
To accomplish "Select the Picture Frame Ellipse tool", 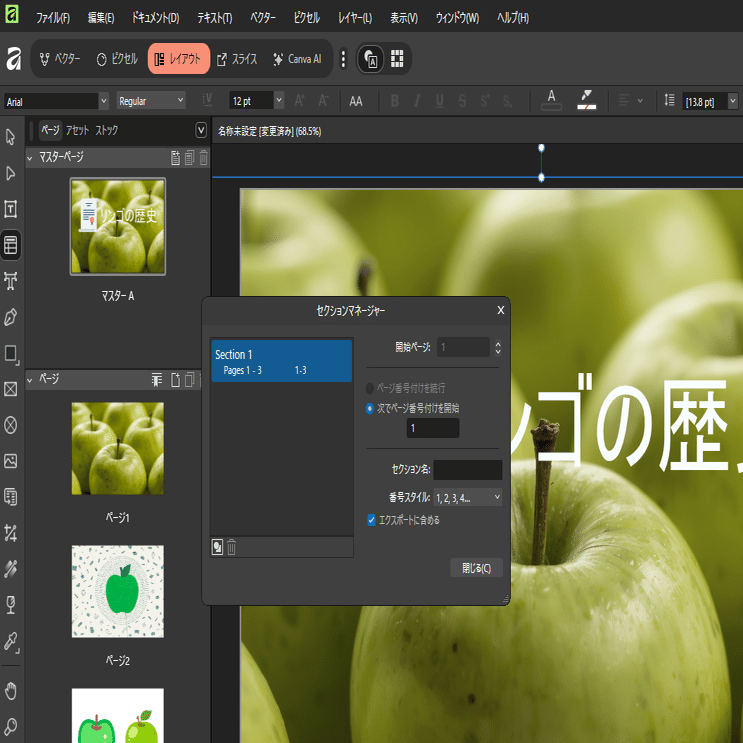I will (10, 425).
